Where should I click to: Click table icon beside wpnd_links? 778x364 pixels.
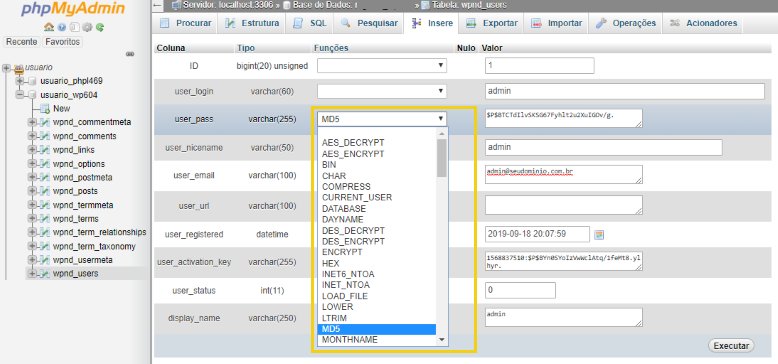point(44,150)
